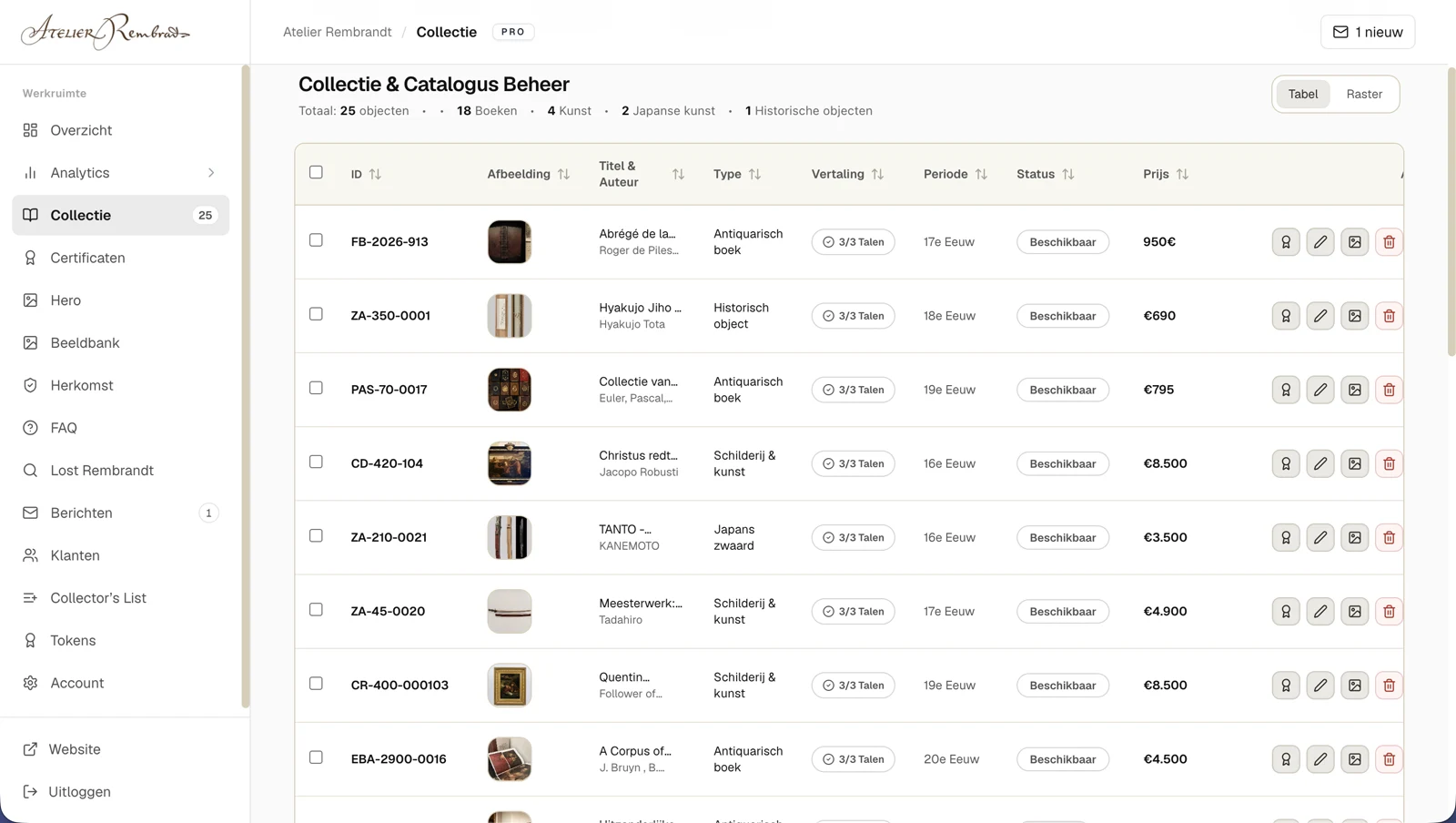Switch to the Raster view
Screen dimensions: 1456x823
pos(1364,94)
